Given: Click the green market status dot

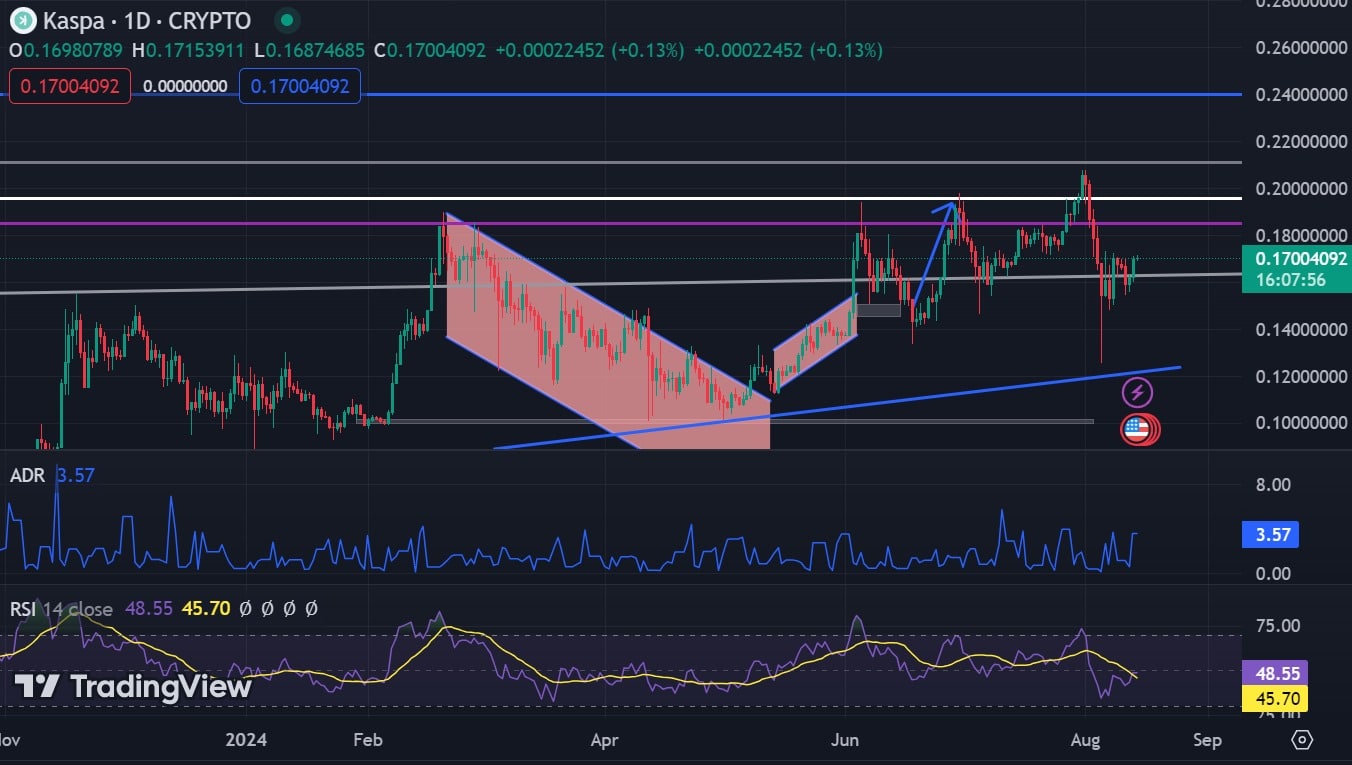Looking at the screenshot, I should click(x=287, y=20).
